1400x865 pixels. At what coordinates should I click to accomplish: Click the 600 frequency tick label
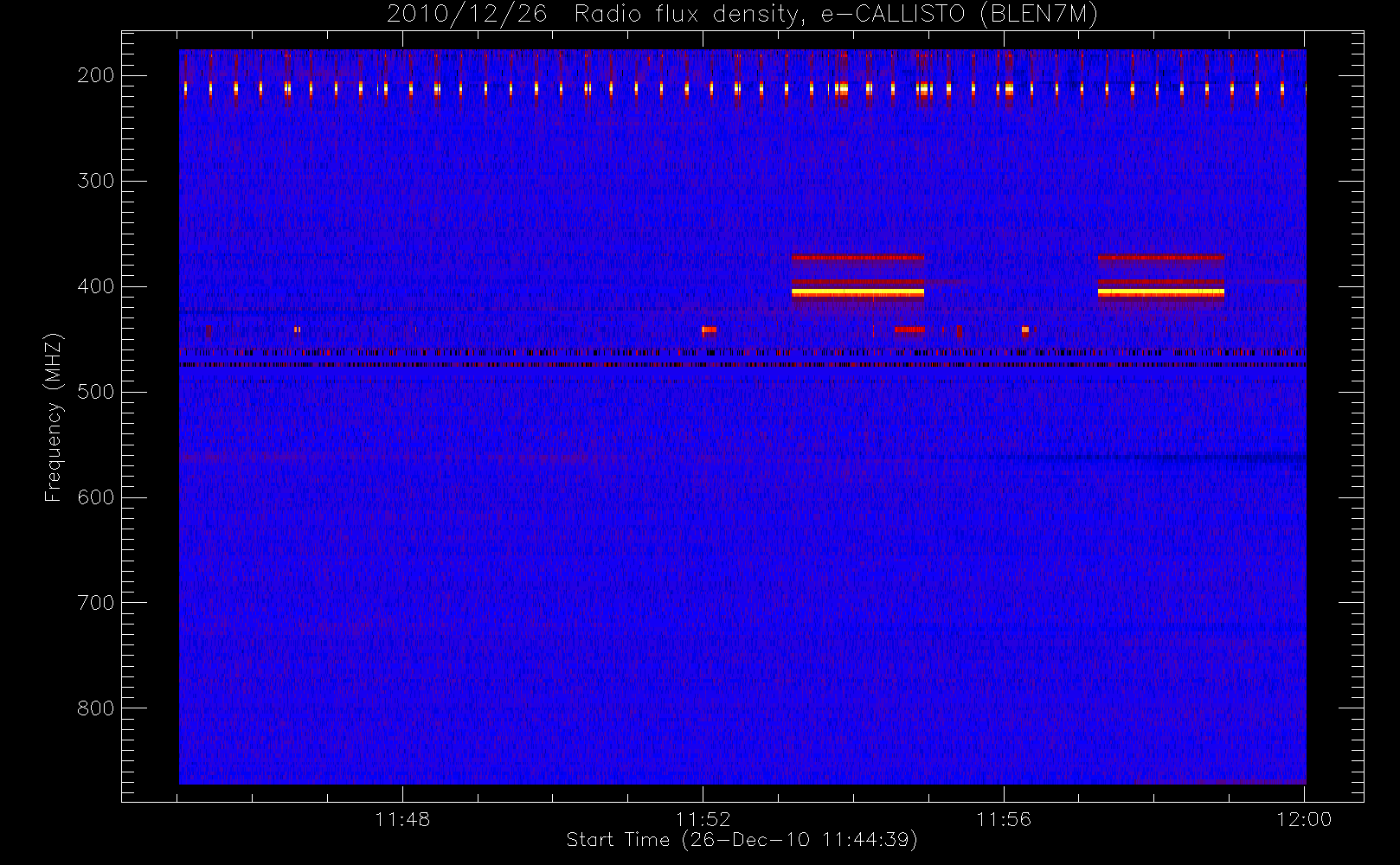click(x=96, y=497)
